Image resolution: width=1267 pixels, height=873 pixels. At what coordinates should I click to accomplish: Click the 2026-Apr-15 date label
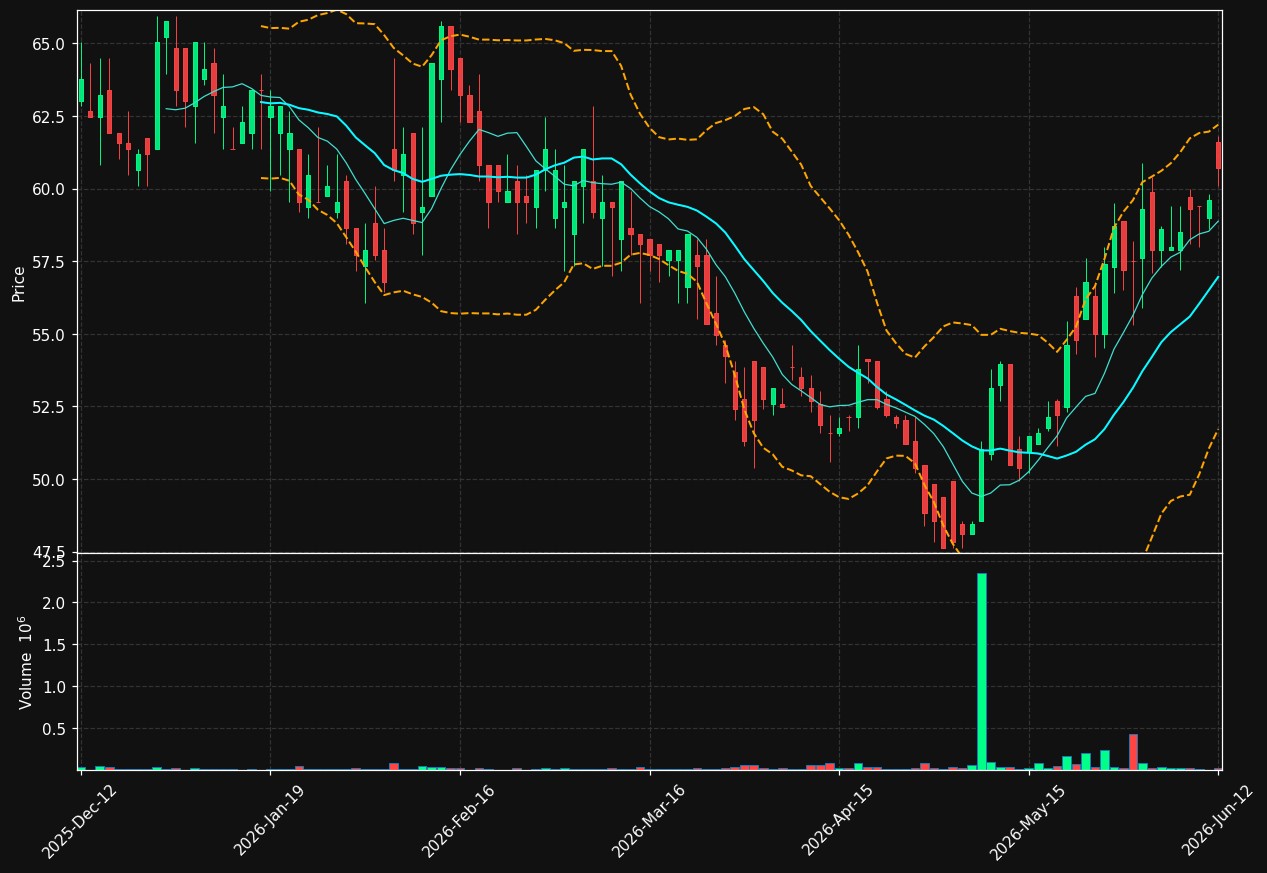pos(838,820)
